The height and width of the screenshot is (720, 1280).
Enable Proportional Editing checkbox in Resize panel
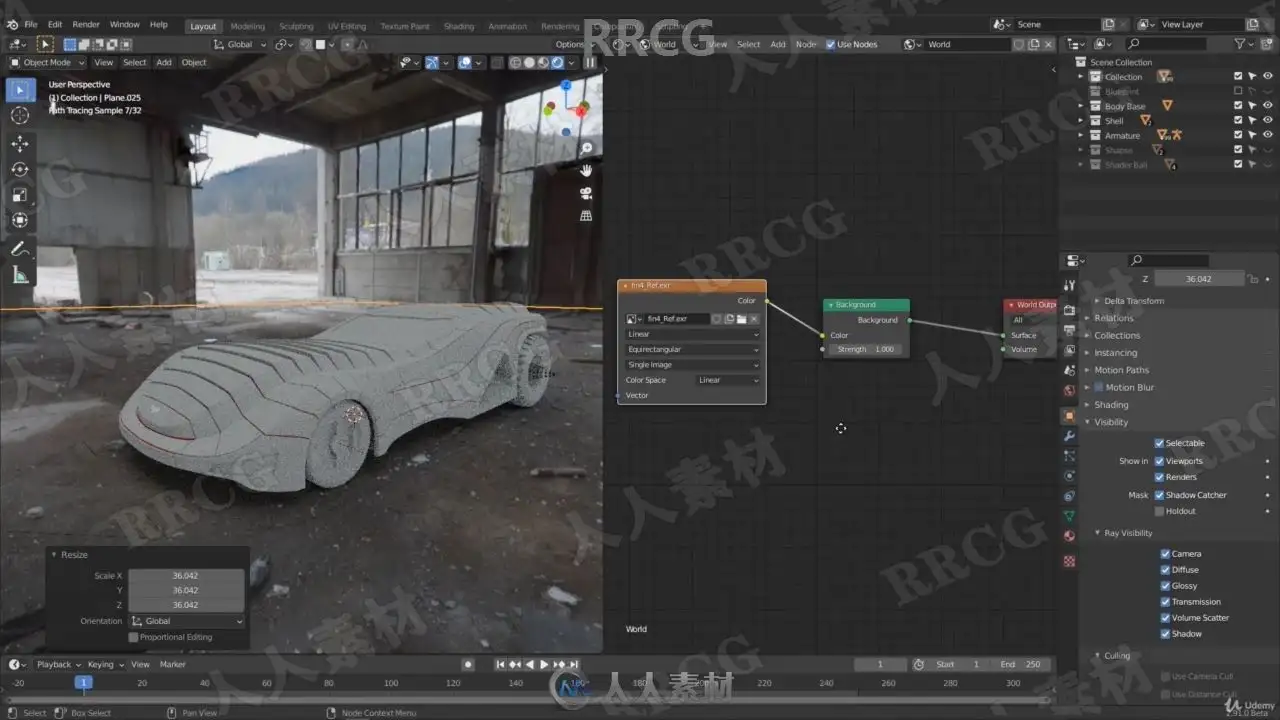(133, 637)
